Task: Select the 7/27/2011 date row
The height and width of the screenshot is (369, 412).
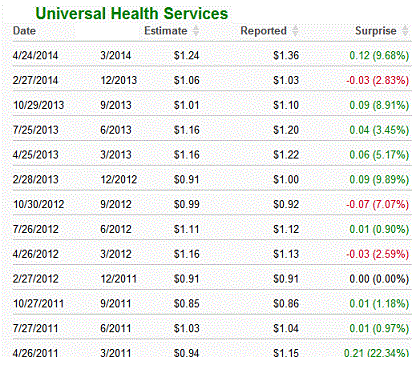Action: (212, 329)
